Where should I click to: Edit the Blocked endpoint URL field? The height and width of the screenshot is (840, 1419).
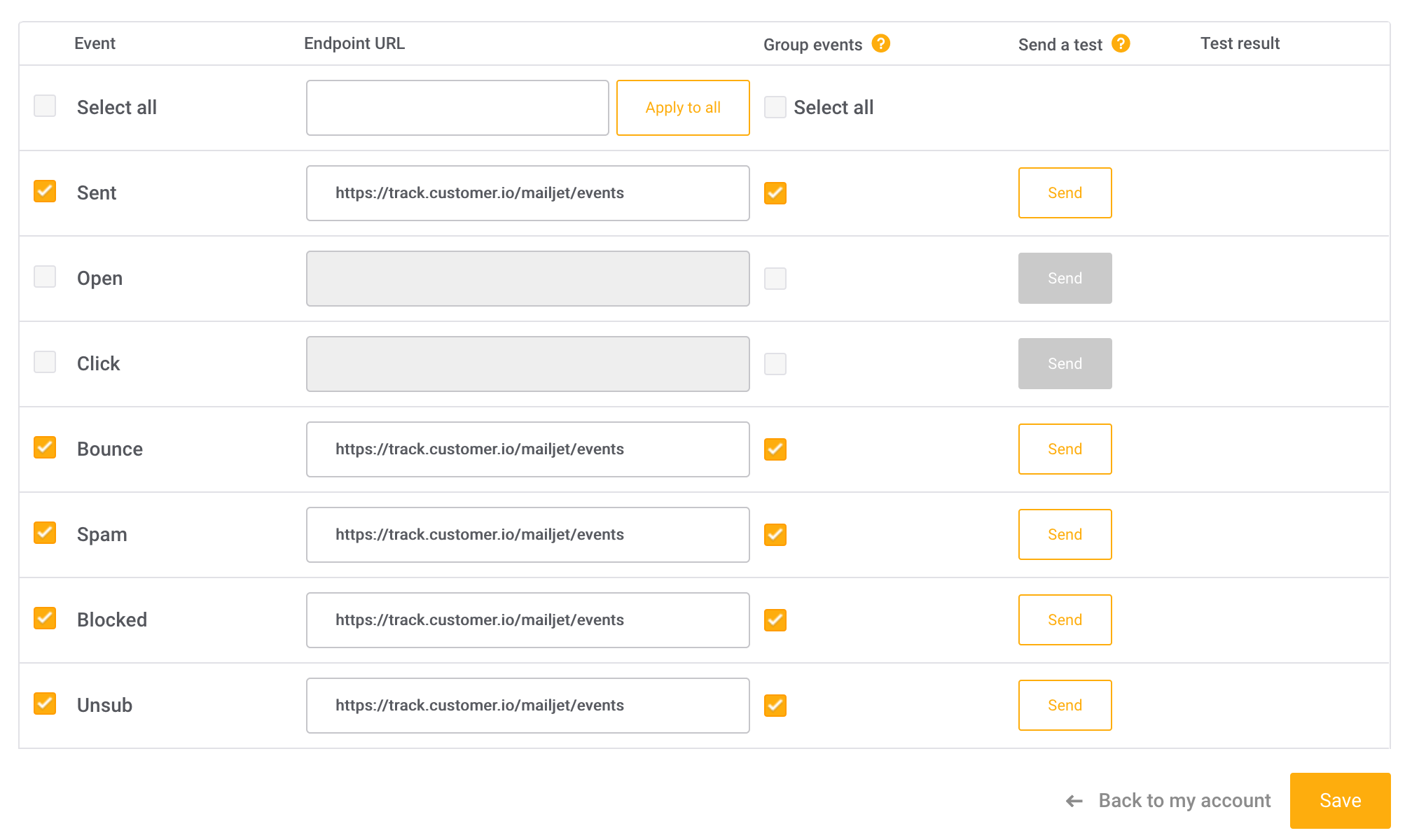(528, 620)
